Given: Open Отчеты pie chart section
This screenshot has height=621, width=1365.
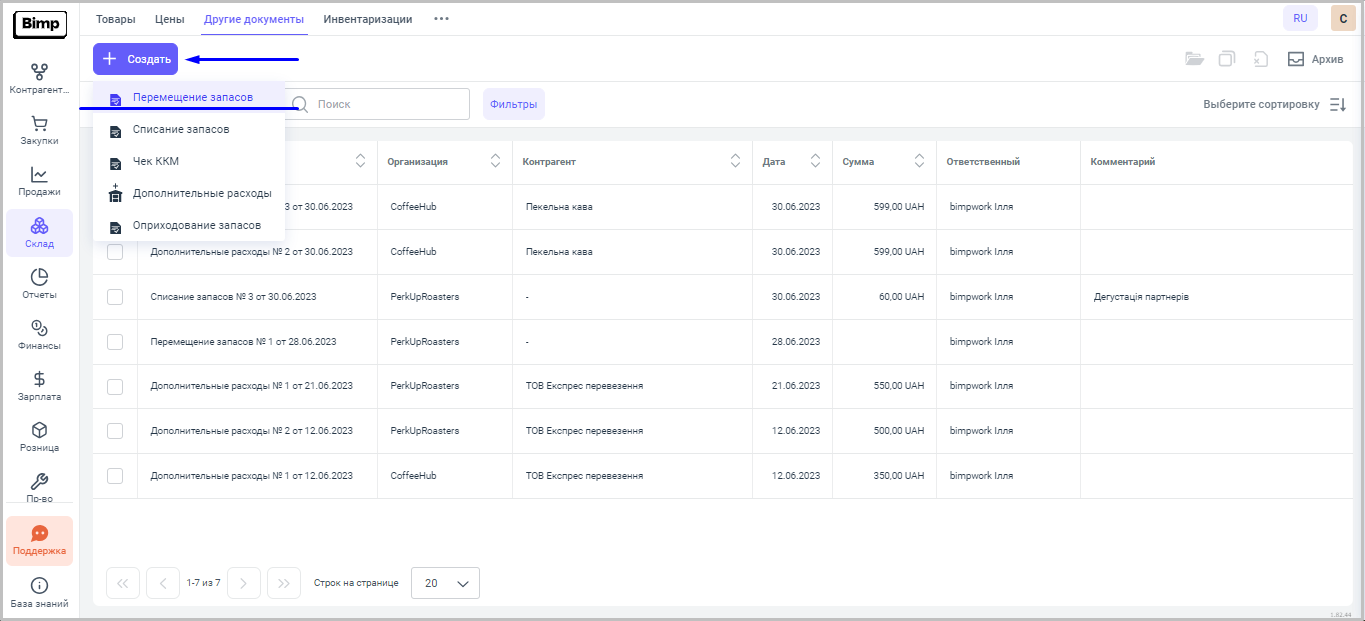Looking at the screenshot, I should 39,284.
